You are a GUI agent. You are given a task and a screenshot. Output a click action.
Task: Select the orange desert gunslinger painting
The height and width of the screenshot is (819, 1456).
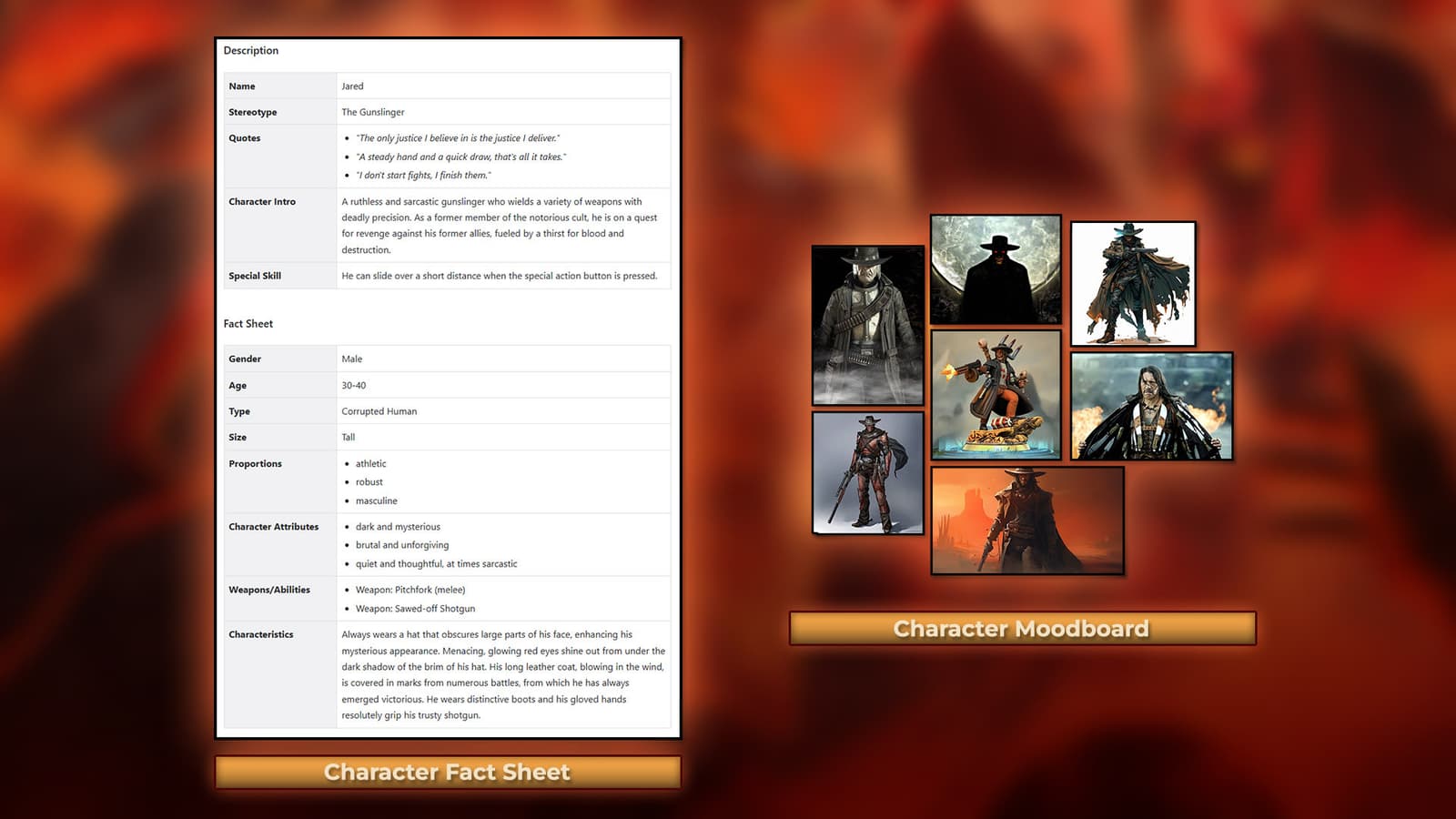point(1027,521)
